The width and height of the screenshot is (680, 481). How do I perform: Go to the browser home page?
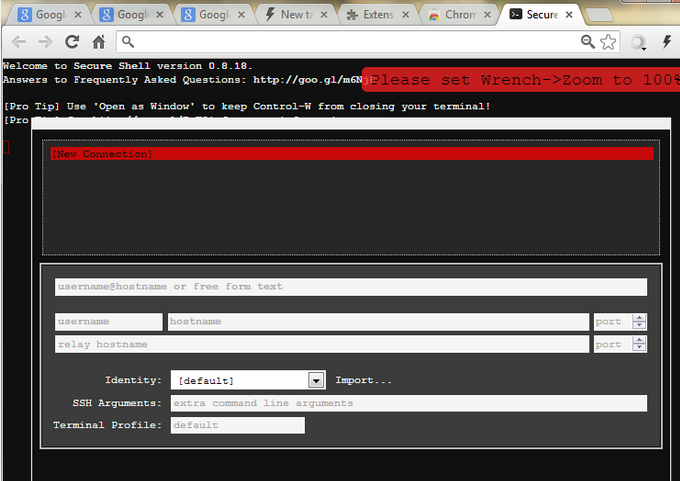99,42
